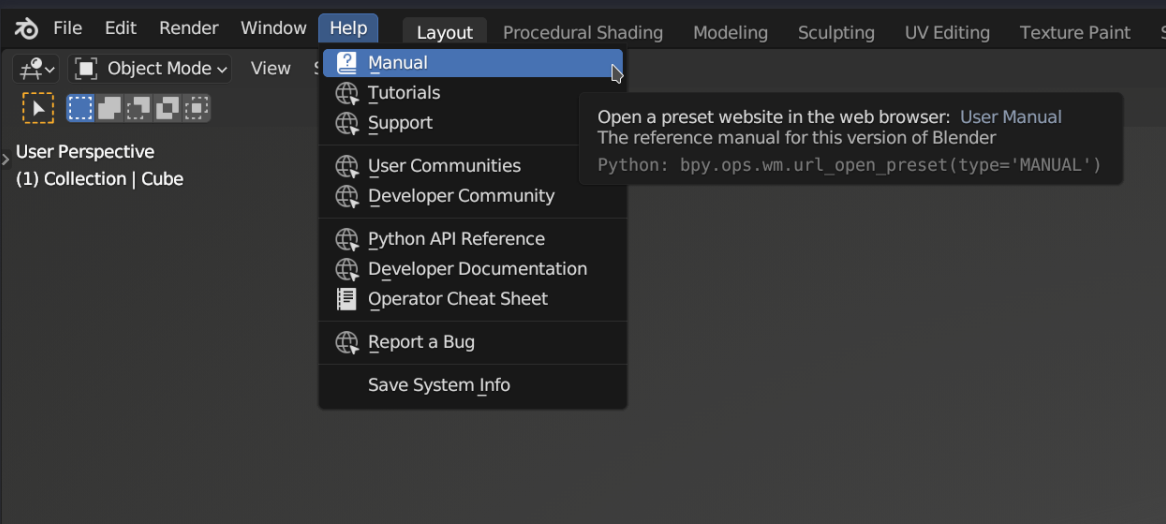Click the Developer Community globe icon

point(347,196)
